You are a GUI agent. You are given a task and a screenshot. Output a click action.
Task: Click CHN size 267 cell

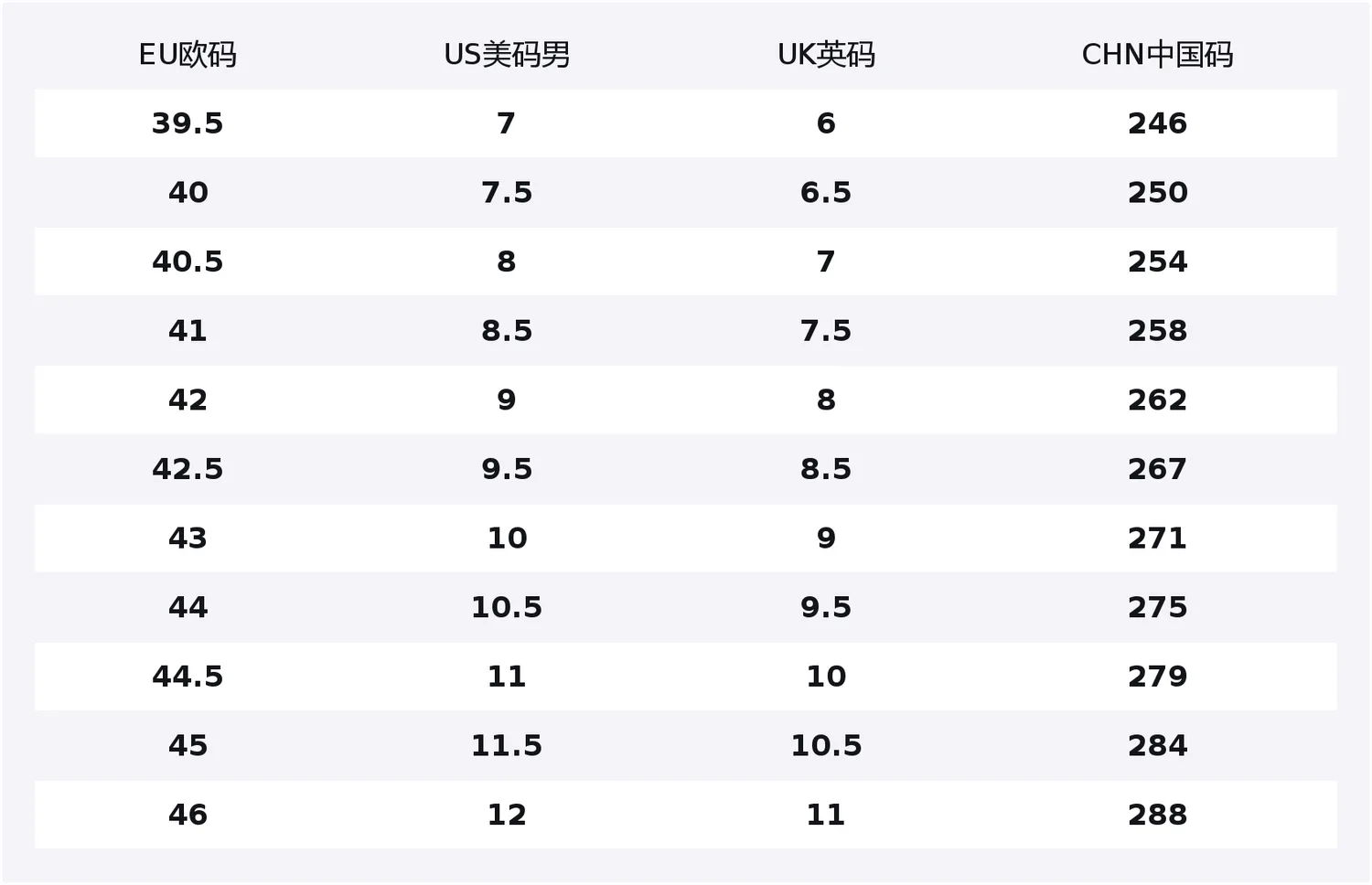[x=1157, y=469]
